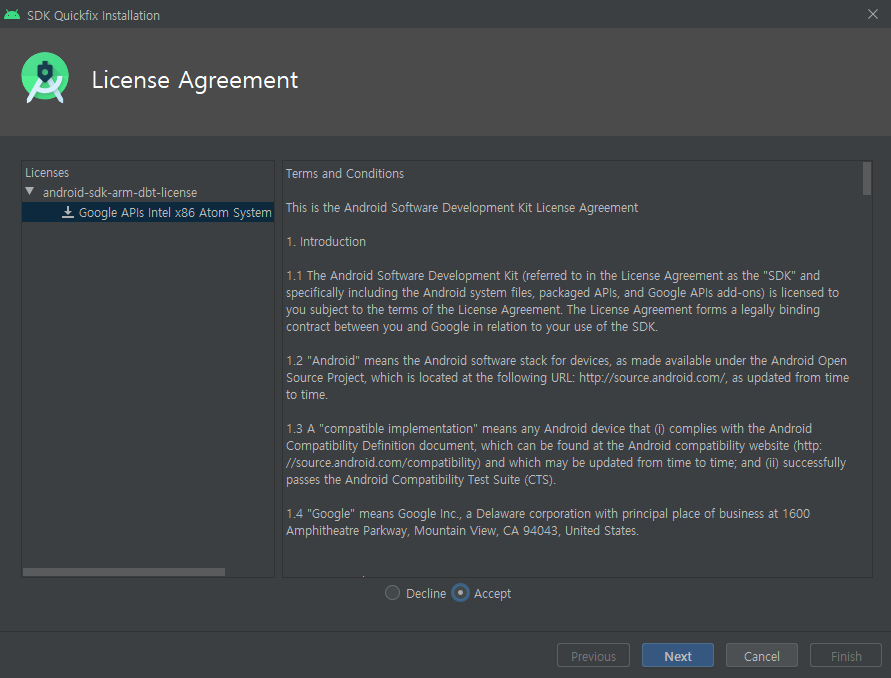
Task: Click the Licenses header label
Action: click(47, 172)
